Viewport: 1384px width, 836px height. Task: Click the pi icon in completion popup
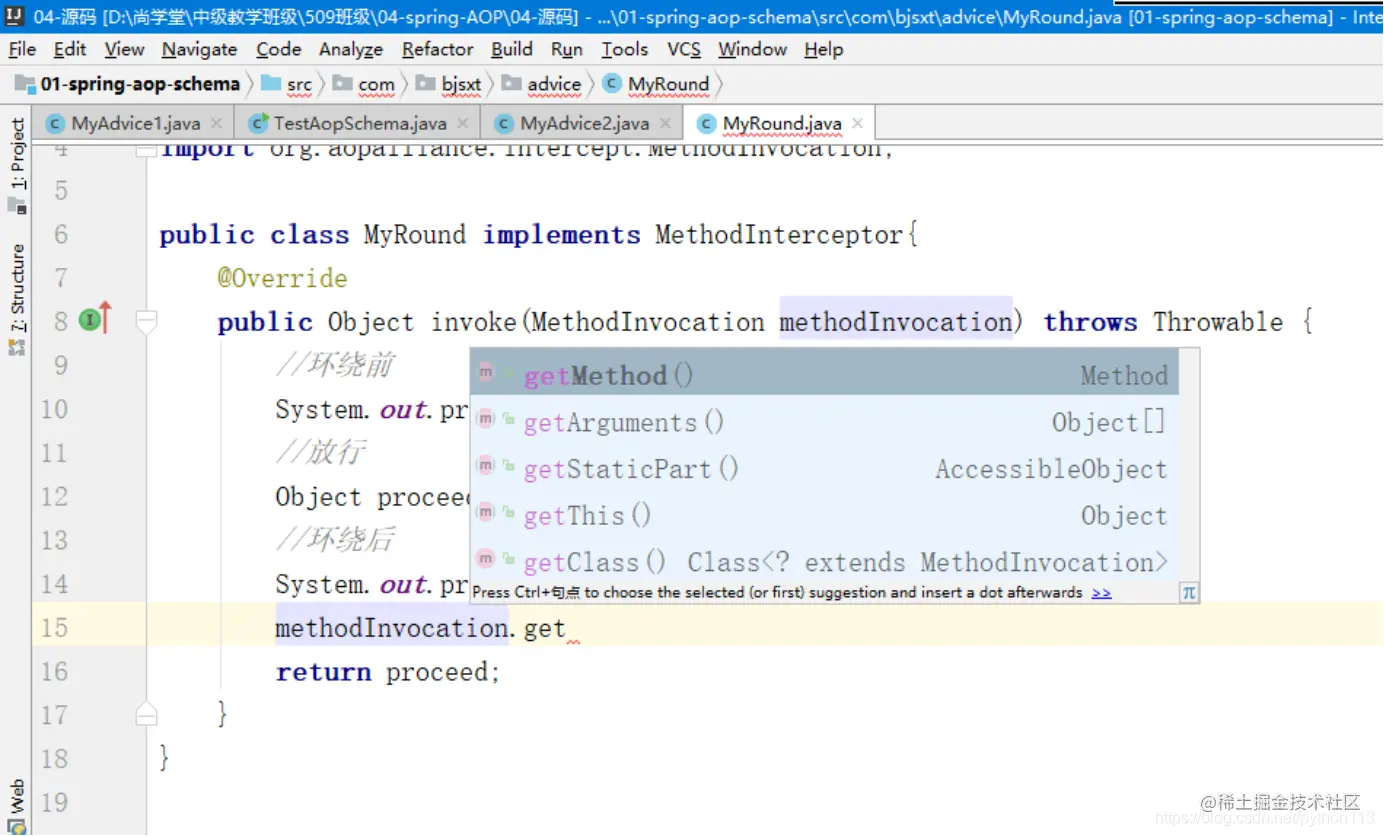point(1188,592)
